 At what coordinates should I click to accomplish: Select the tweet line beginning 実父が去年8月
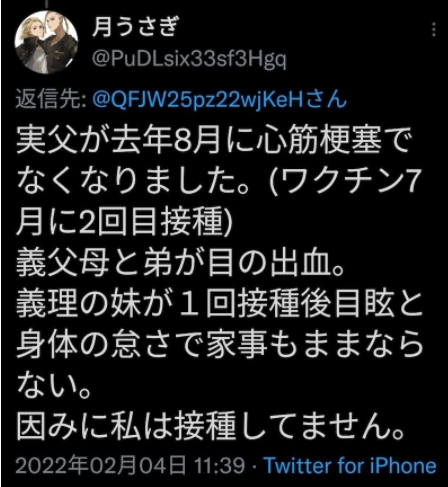(214, 140)
